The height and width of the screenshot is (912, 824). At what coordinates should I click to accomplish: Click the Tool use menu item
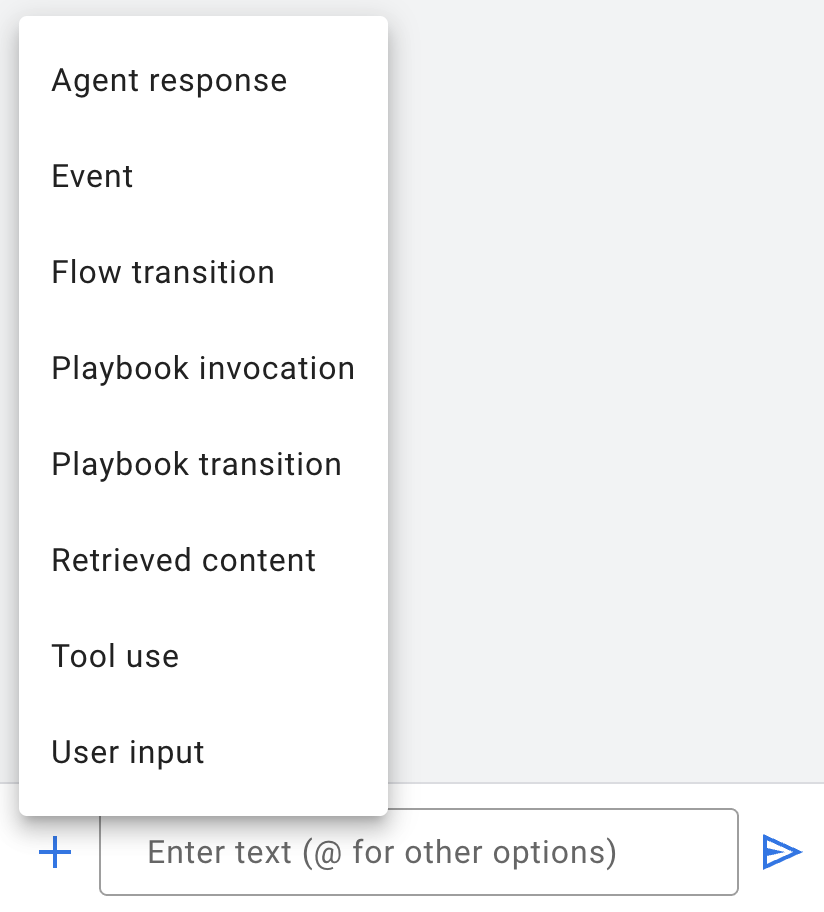pos(115,657)
